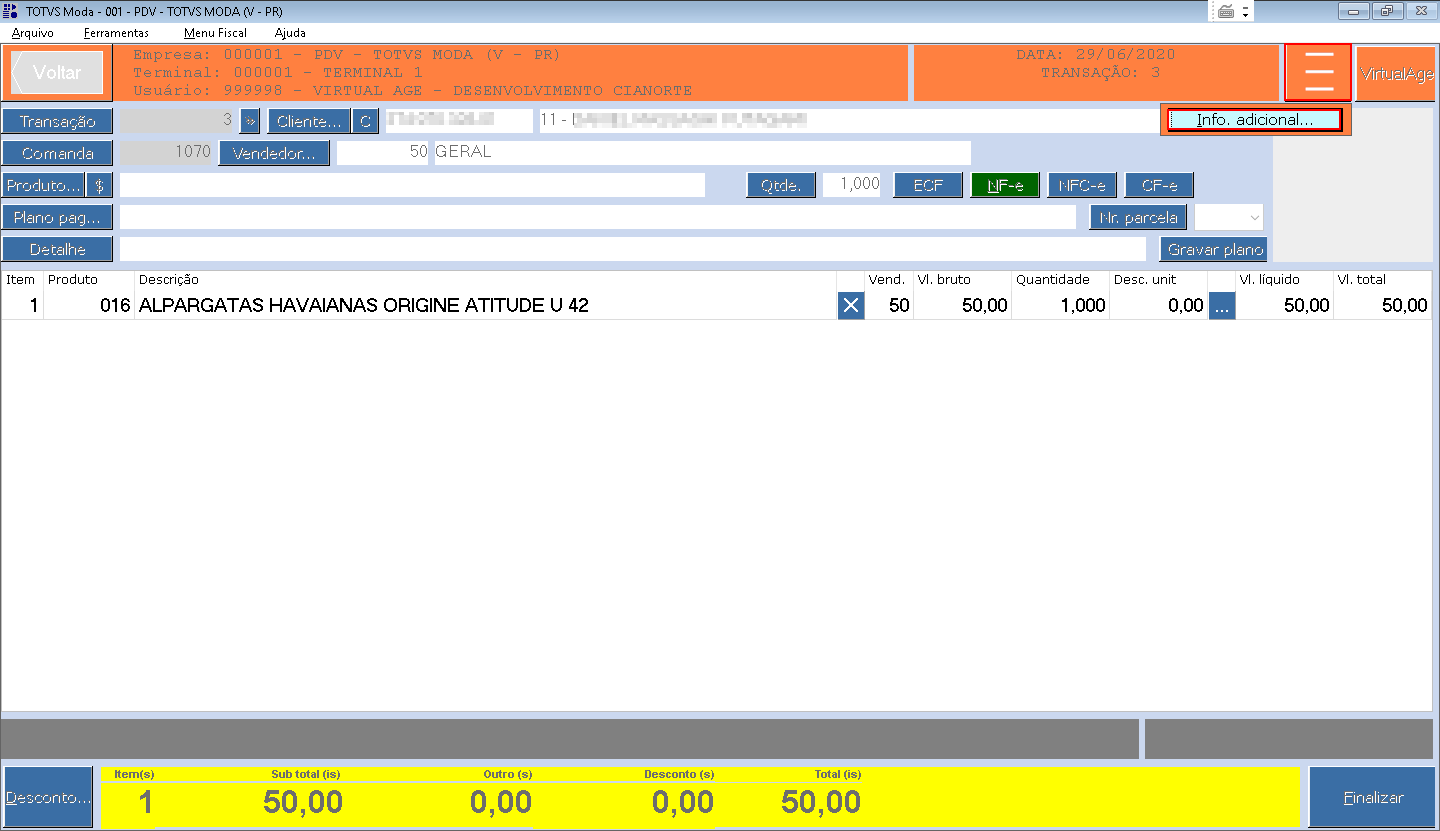Focus the Plano pag. input field
The height and width of the screenshot is (831, 1440).
click(x=598, y=217)
